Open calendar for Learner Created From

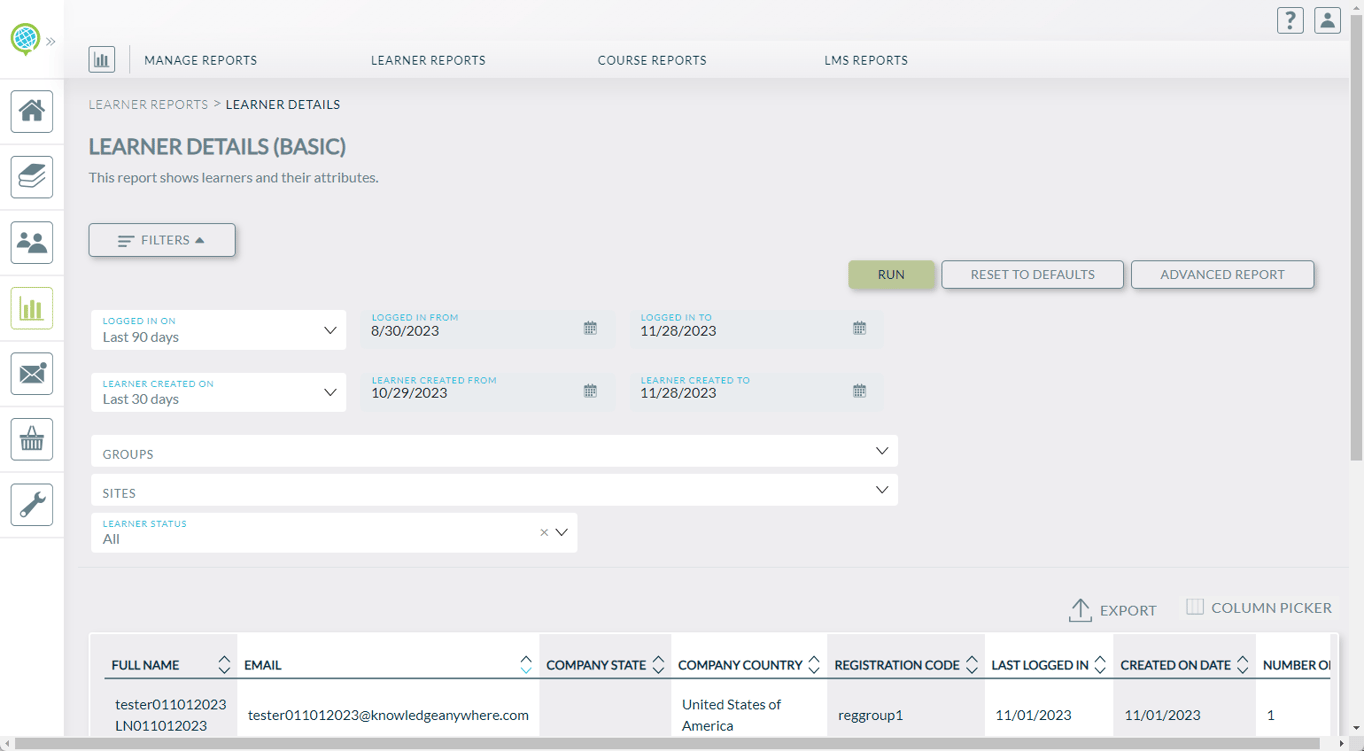point(590,391)
